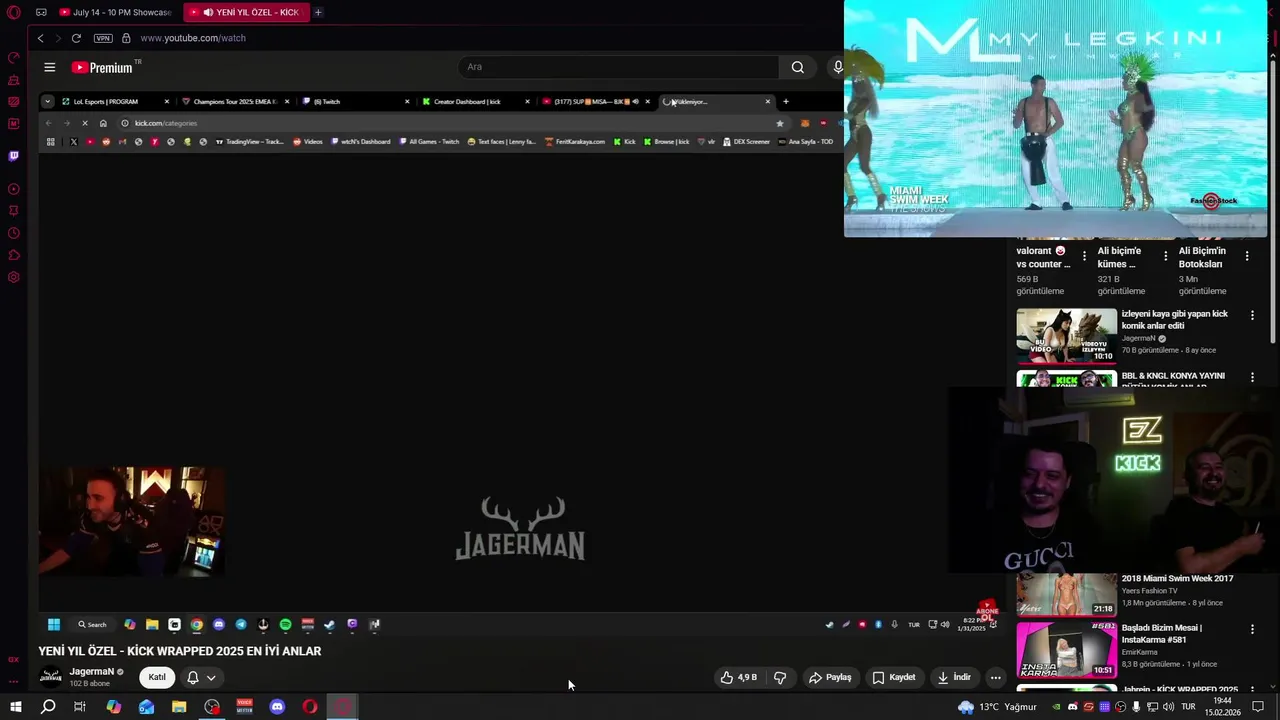Open the Opera main menu logo

click(x=14, y=13)
